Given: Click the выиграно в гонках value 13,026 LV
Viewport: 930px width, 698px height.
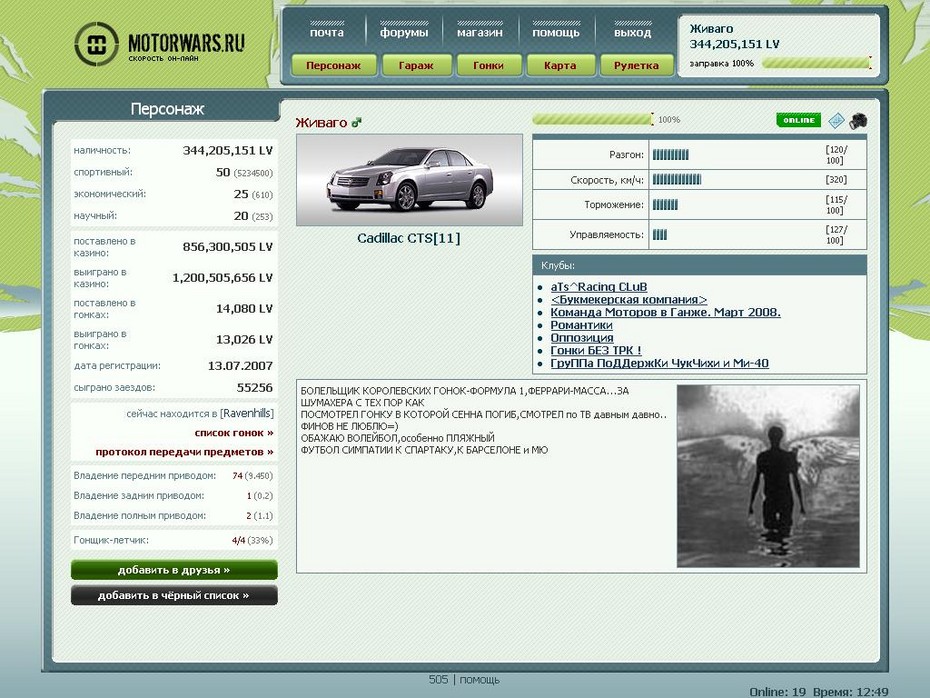Looking at the screenshot, I should point(244,339).
